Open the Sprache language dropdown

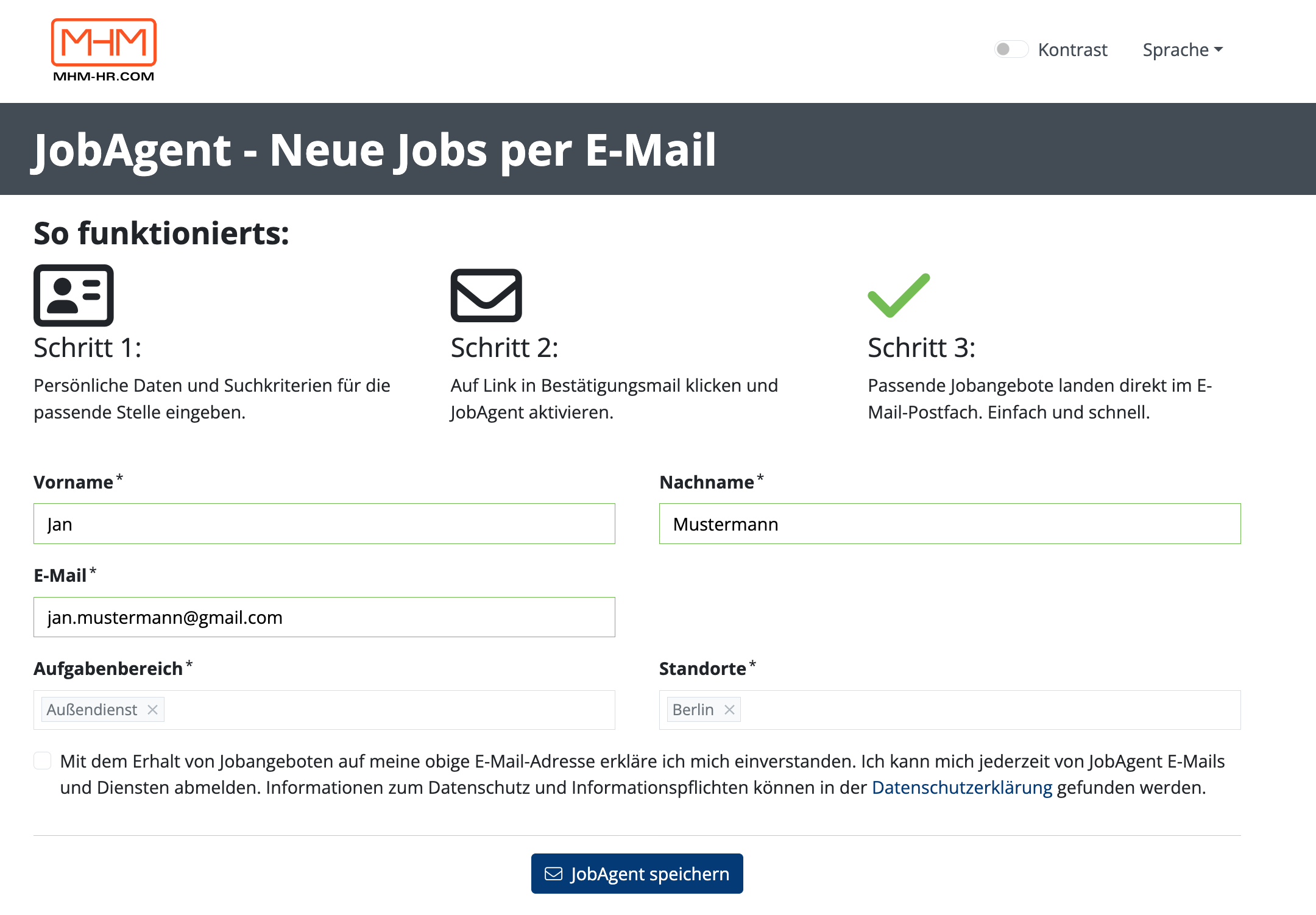click(1183, 50)
